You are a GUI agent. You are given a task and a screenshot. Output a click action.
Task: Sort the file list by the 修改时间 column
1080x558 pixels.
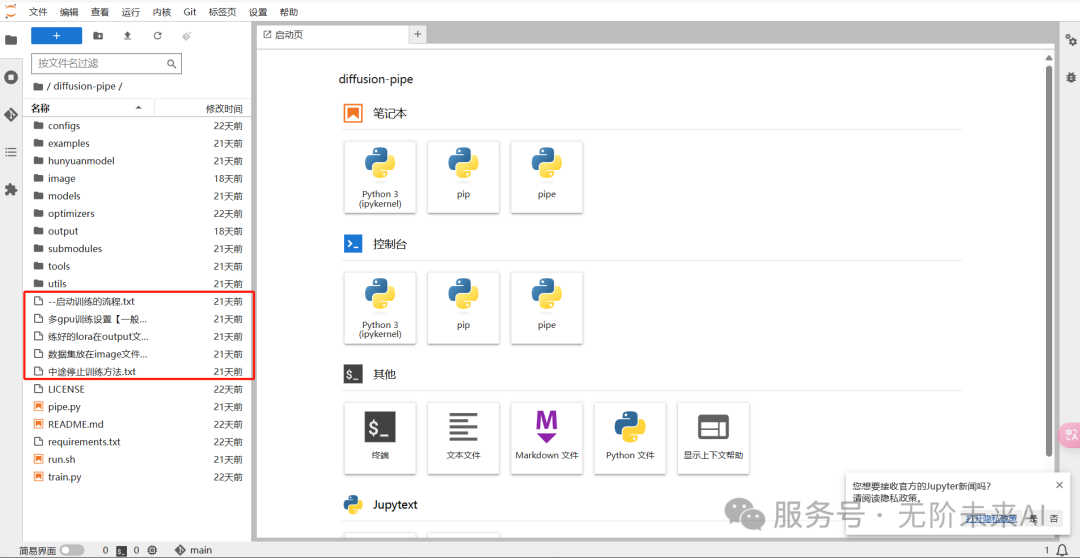[x=202, y=108]
